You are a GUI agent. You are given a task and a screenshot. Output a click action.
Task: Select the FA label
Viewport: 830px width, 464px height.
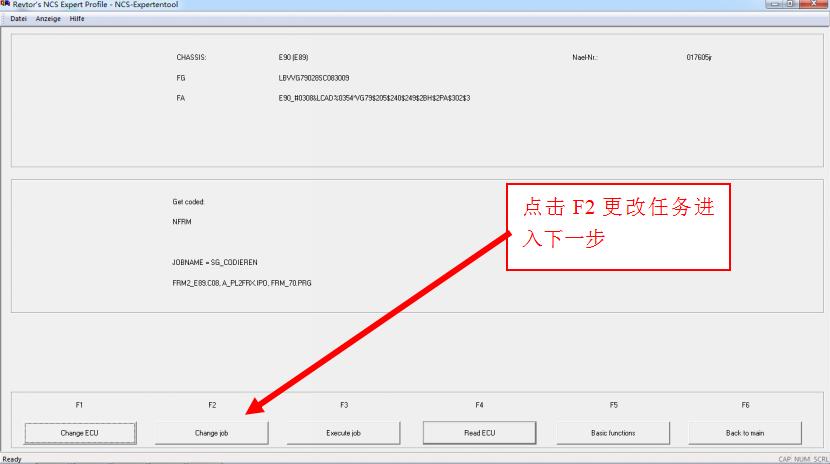tap(181, 98)
